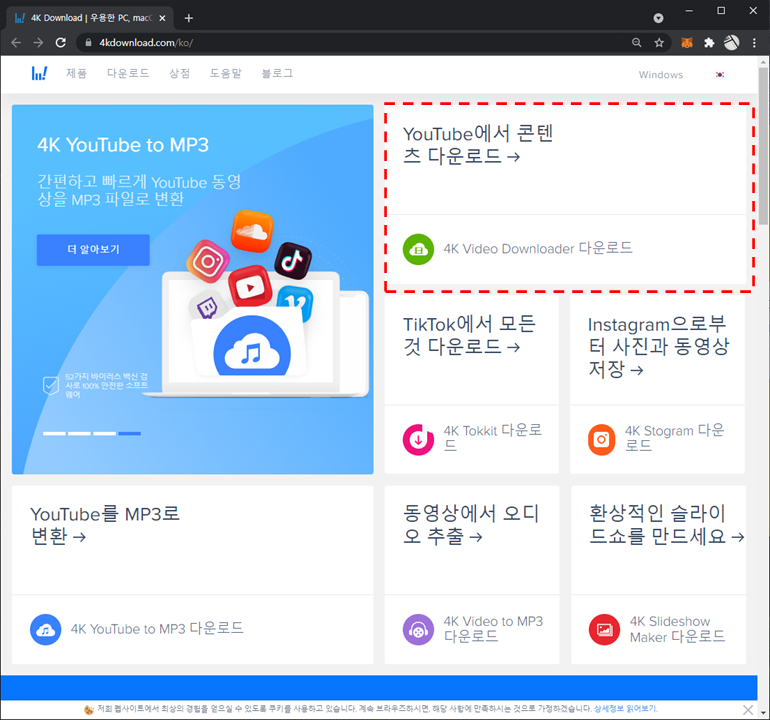Click 상세정보 읽어보기 cookie link

(625, 709)
